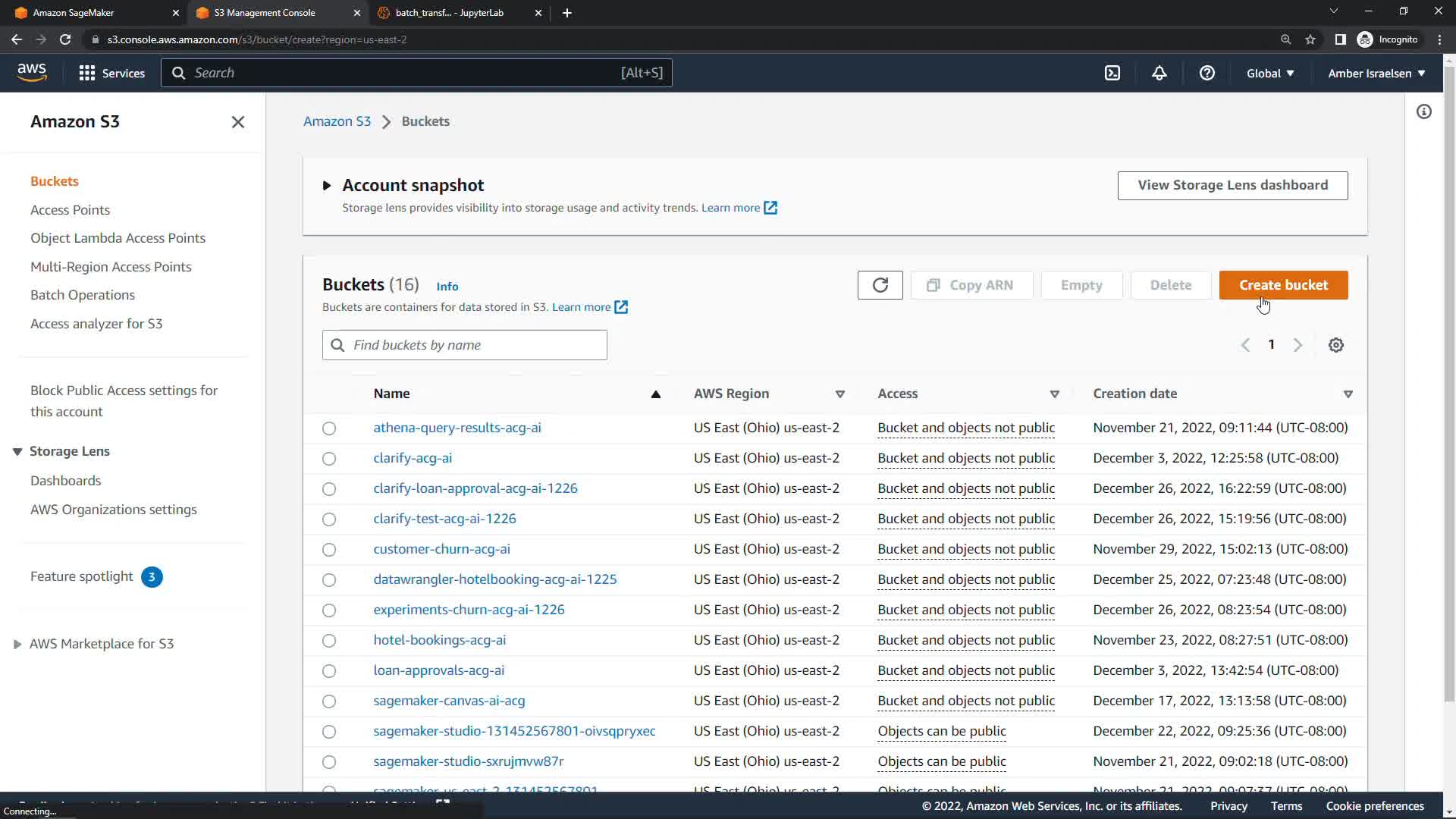Open AWS CloudShell icon
The image size is (1456, 819).
1112,73
